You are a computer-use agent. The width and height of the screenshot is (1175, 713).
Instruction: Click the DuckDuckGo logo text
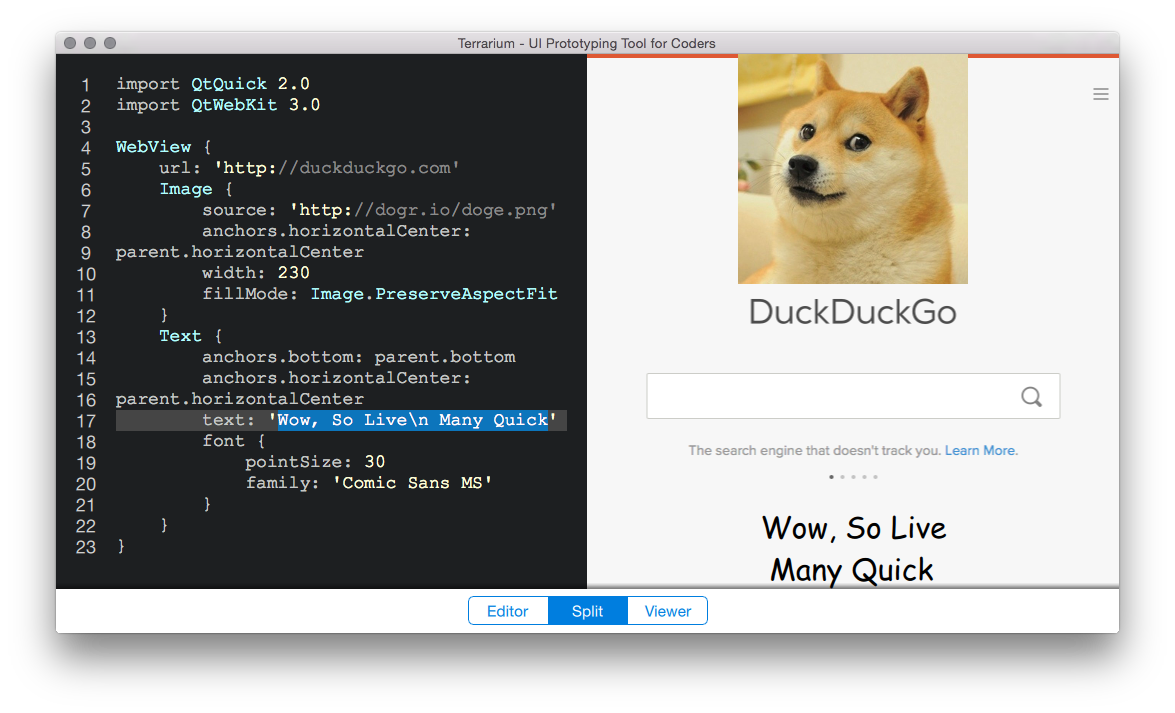click(x=853, y=312)
